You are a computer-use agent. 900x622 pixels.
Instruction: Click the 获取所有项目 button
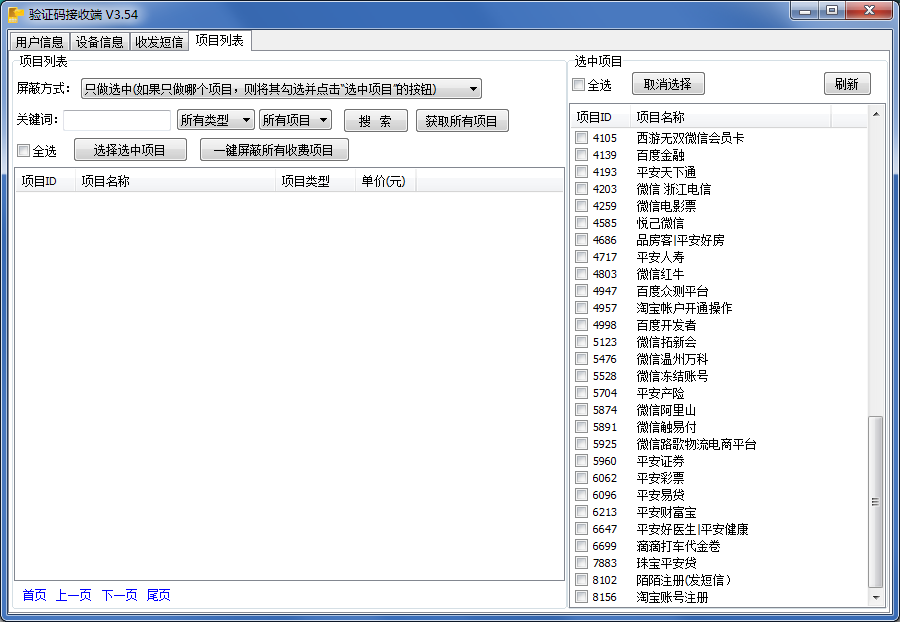[462, 121]
